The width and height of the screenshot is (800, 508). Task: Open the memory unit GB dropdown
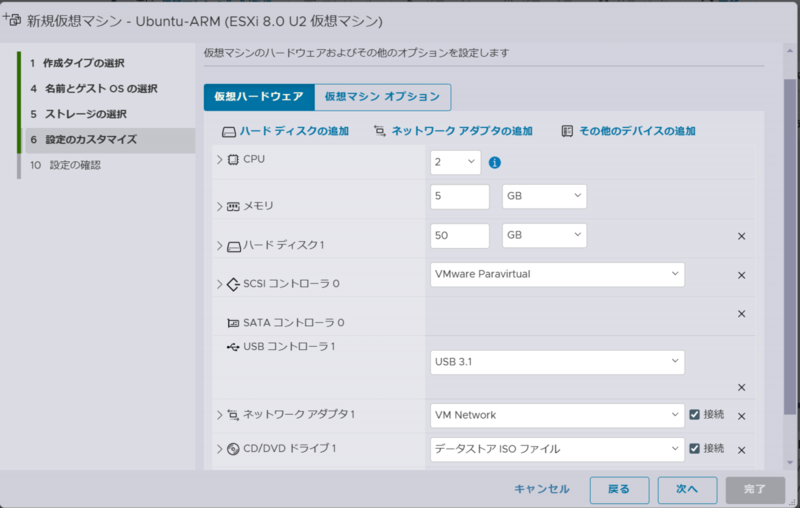544,196
